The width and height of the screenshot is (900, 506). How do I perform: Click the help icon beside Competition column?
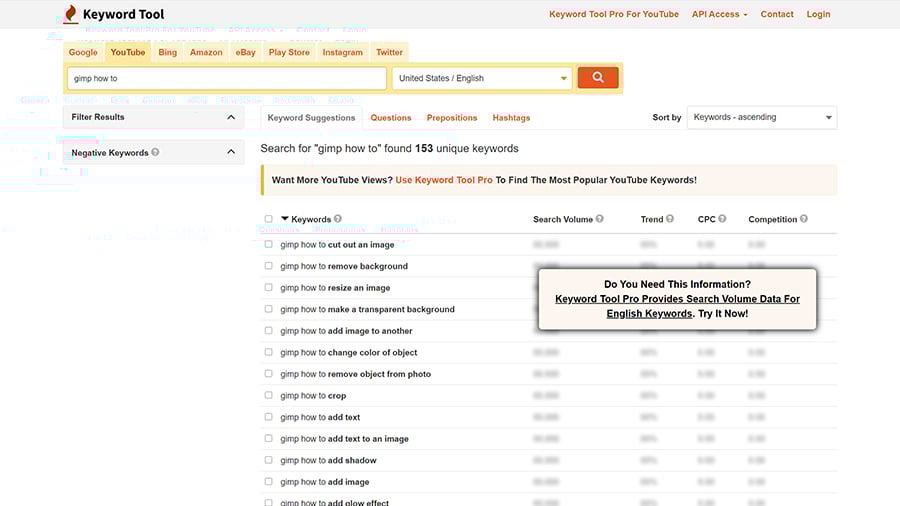click(804, 219)
